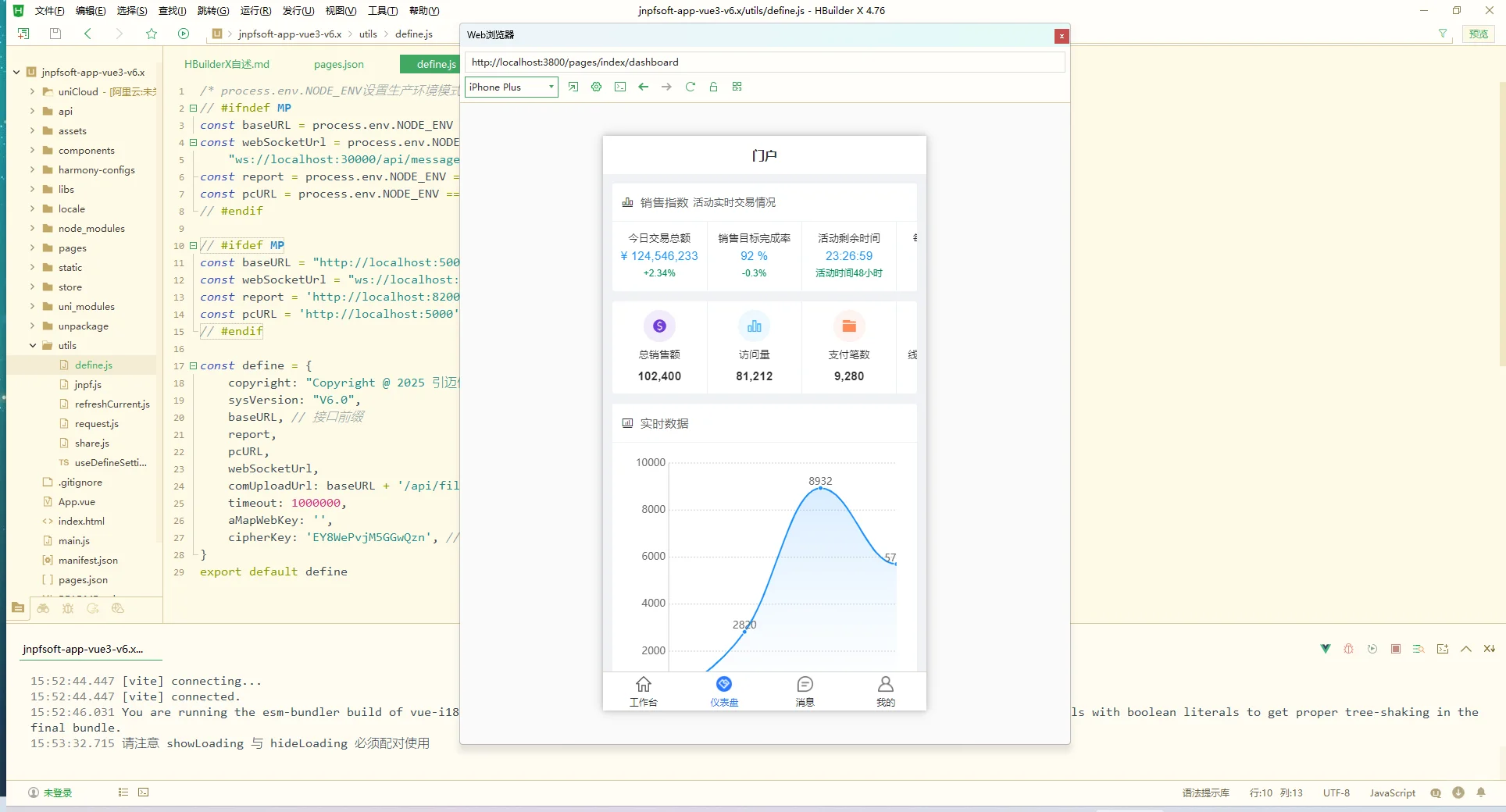Refresh the Web browser preview
Viewport: 1506px width, 812px height.
click(690, 87)
